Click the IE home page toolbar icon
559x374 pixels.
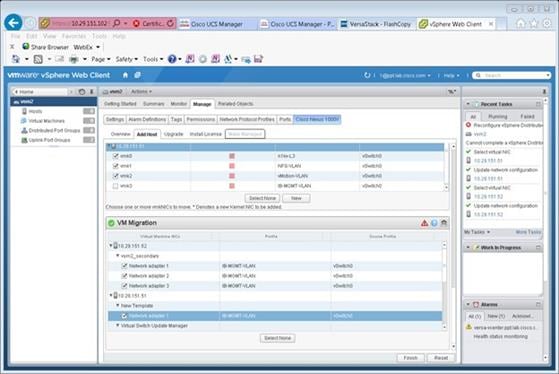[16, 59]
